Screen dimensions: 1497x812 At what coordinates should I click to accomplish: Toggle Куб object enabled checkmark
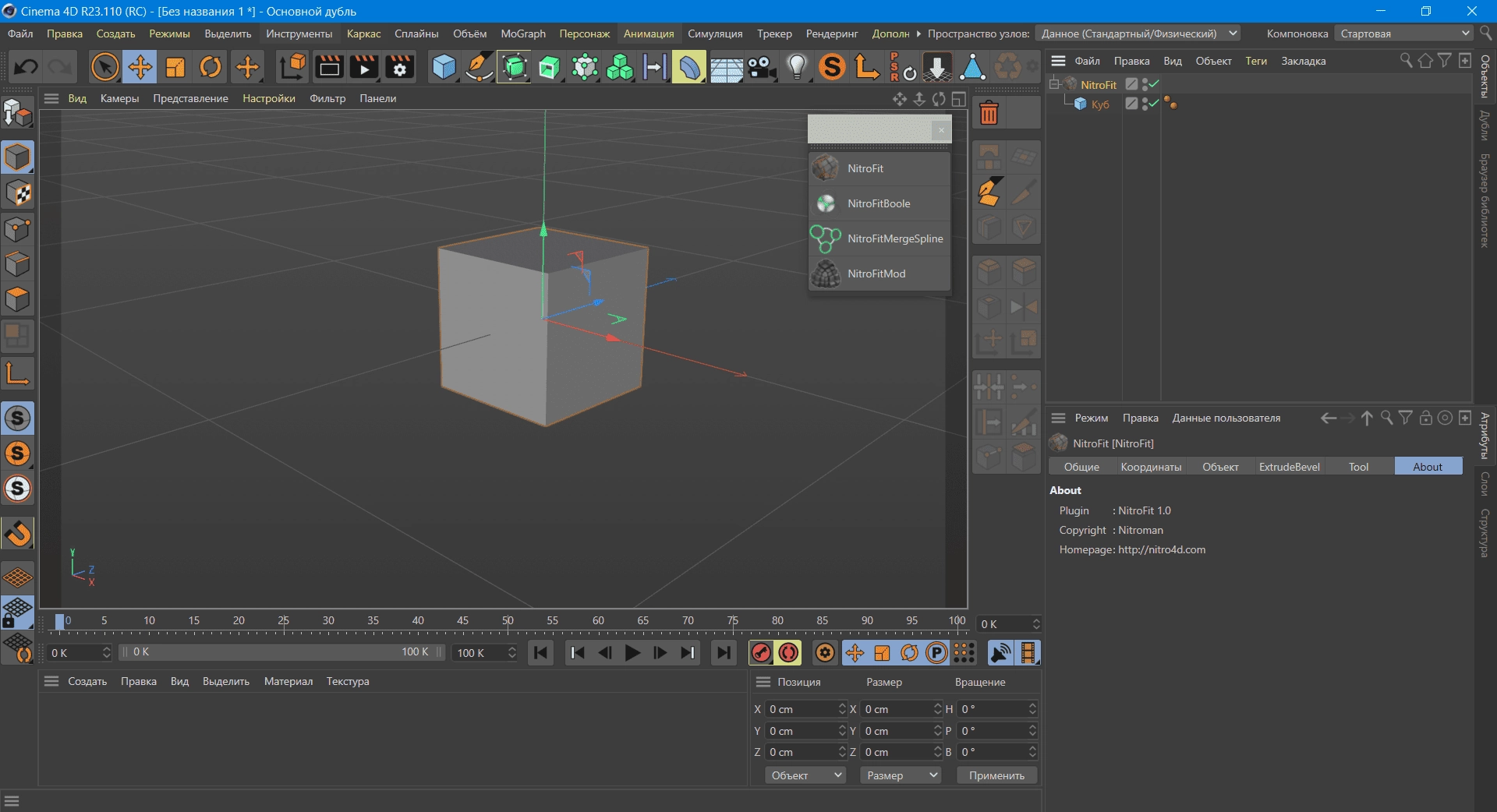(1154, 104)
